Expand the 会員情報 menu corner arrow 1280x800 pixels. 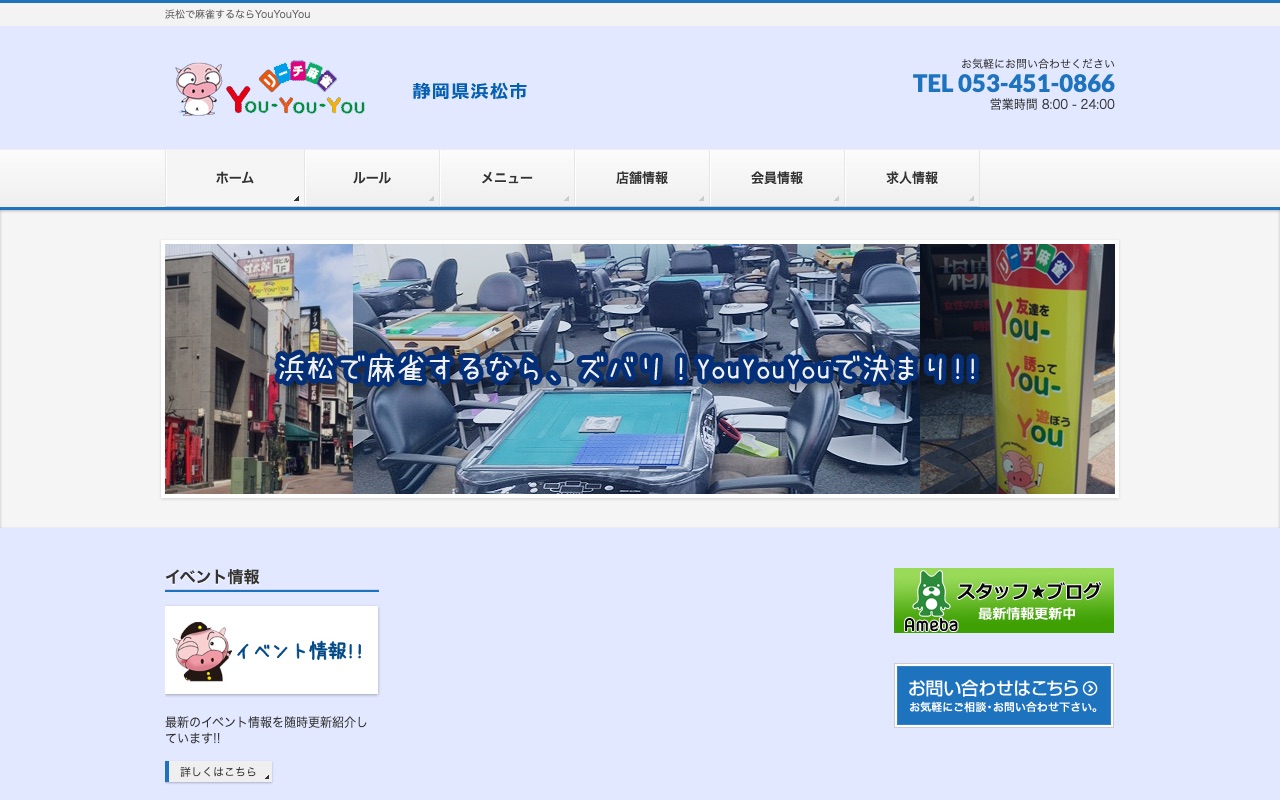coord(836,198)
